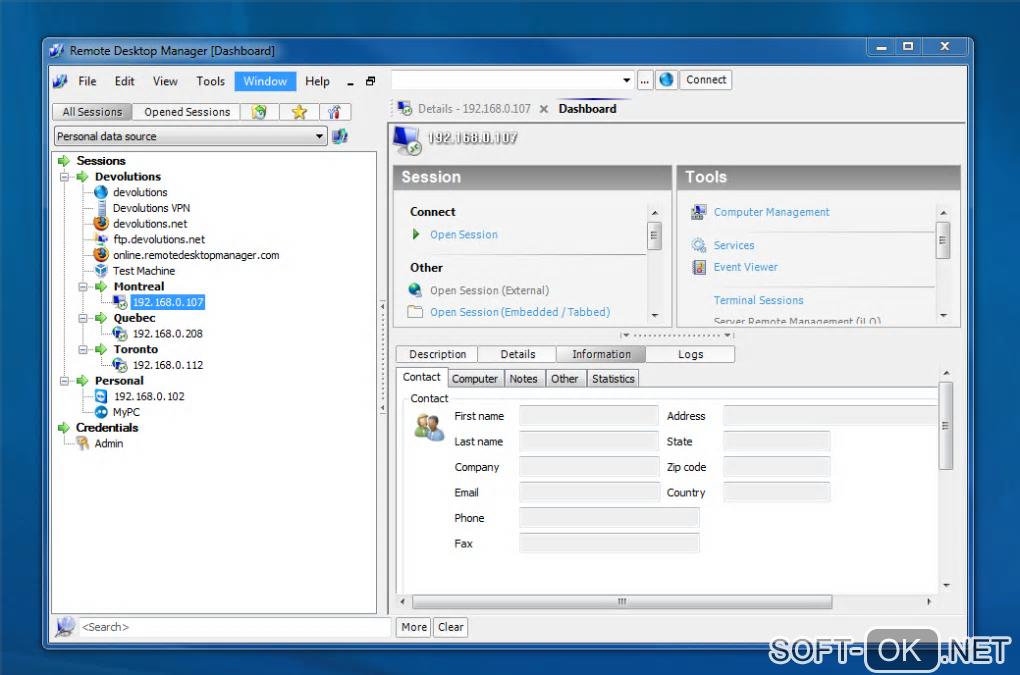Click the Admin credentials key icon
The width and height of the screenshot is (1020, 675).
(83, 443)
